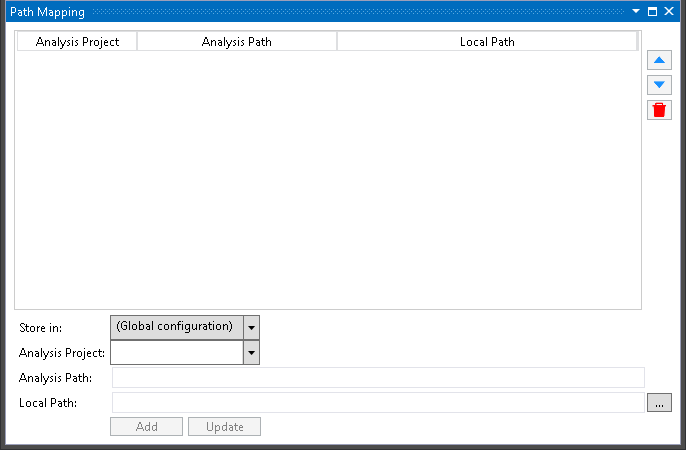Viewport: 686px width, 450px height.
Task: Open the Store in dropdown arrow
Action: coord(252,328)
